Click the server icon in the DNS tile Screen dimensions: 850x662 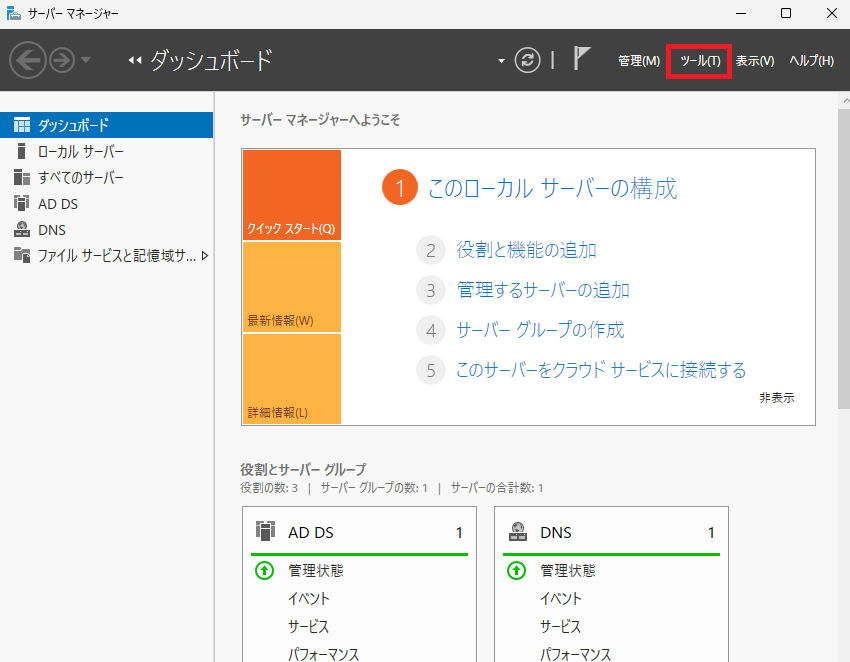(517, 531)
